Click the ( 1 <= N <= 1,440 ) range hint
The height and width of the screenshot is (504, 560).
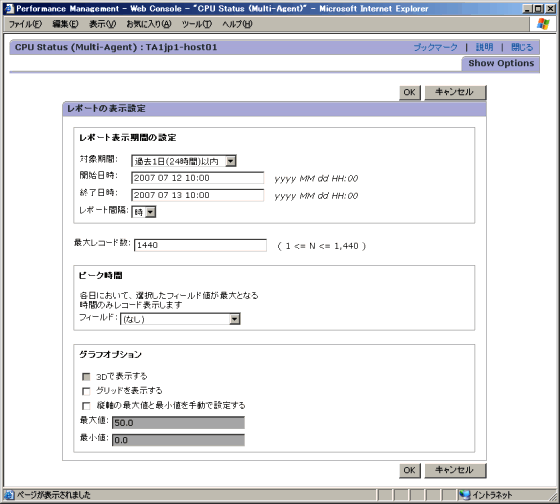[322, 246]
